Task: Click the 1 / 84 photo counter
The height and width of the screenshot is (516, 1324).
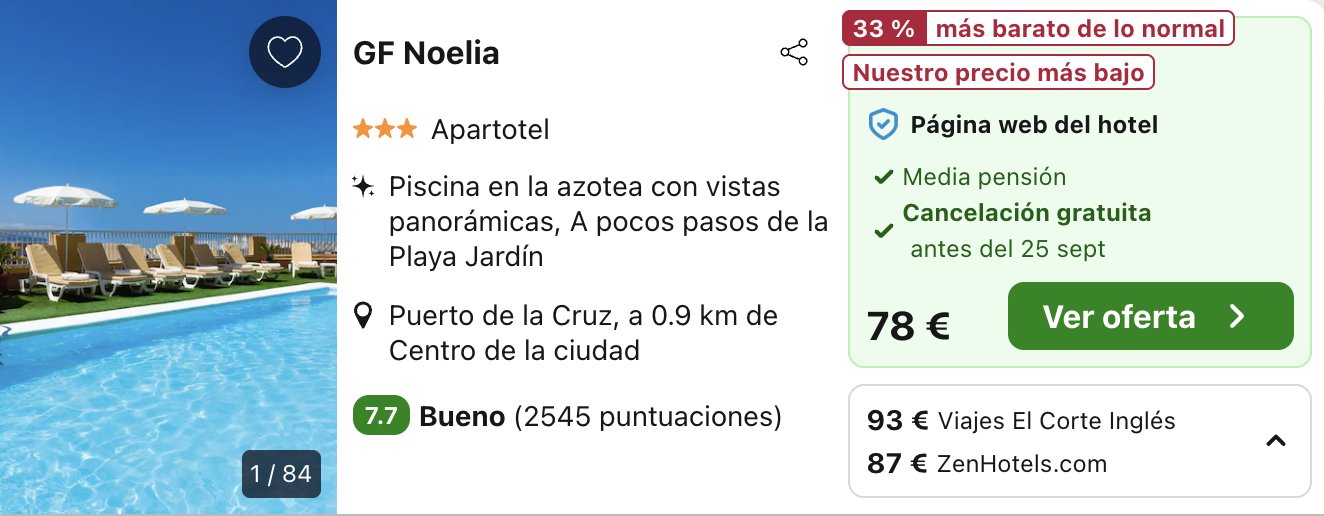Action: (282, 473)
